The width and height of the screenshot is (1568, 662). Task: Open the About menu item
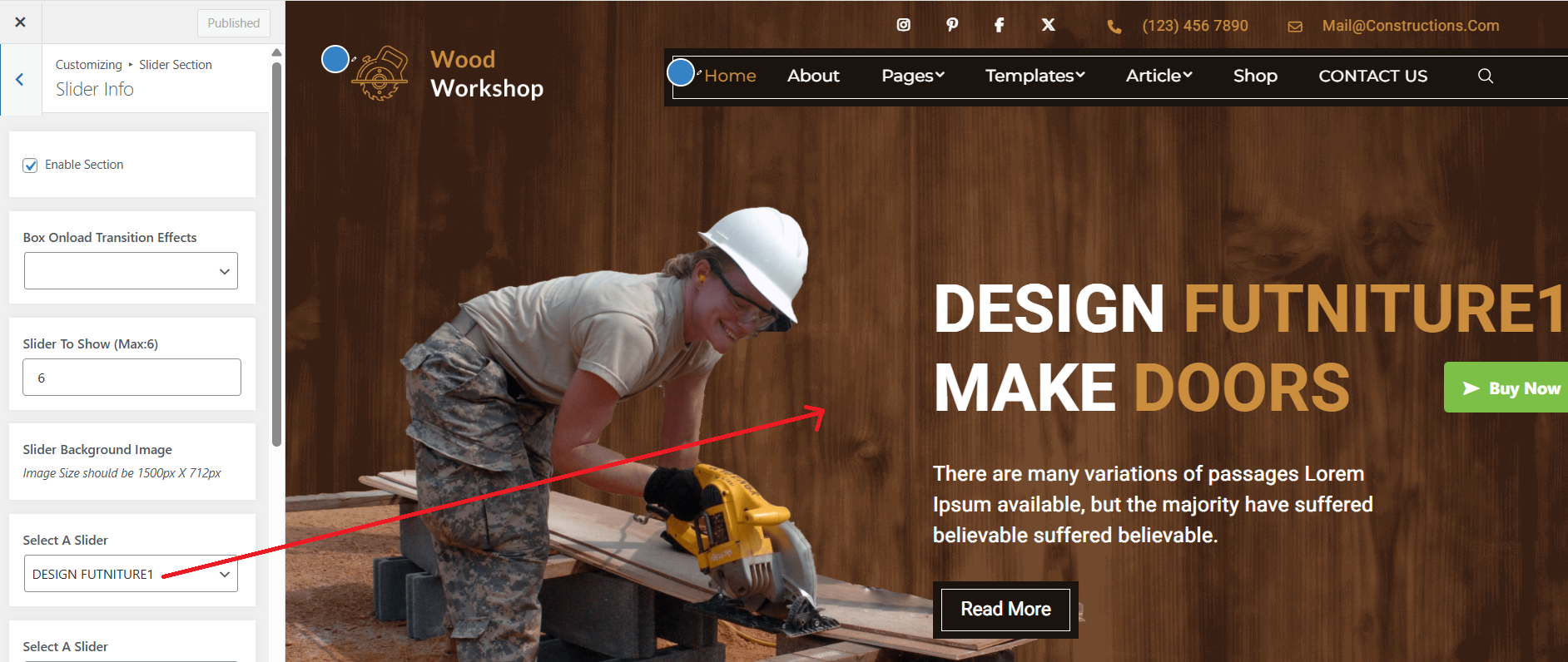point(813,76)
